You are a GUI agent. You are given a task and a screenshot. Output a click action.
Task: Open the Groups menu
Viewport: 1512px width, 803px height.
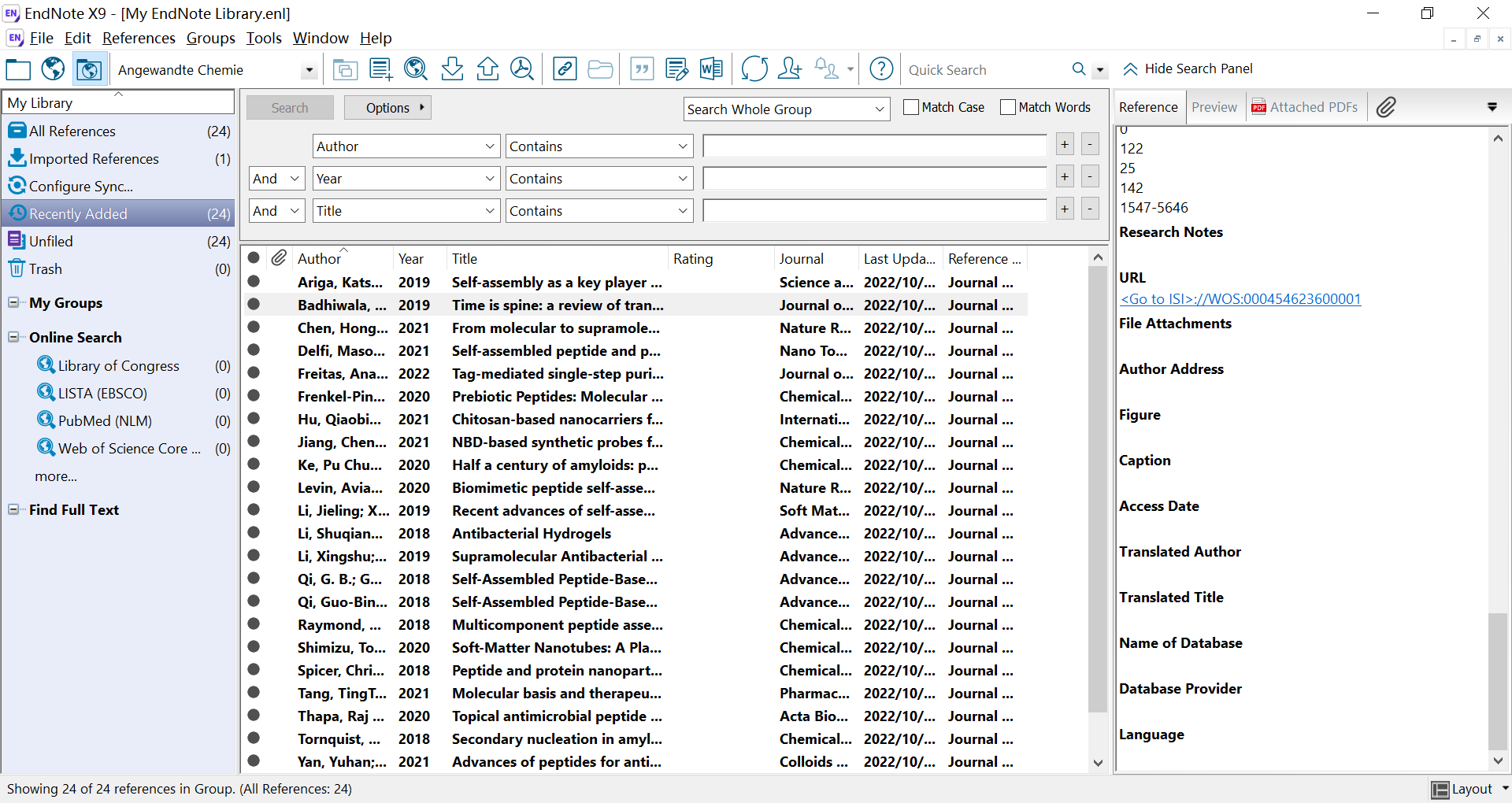tap(210, 38)
